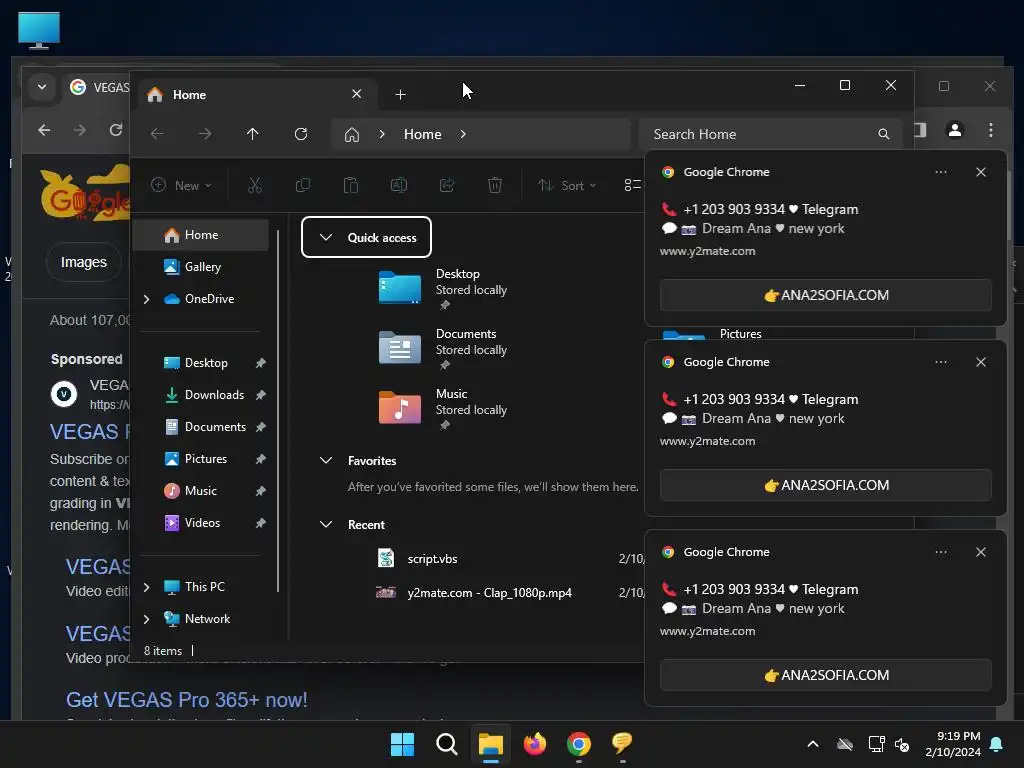Open Chrome's three-dot menu
The width and height of the screenshot is (1024, 768).
point(991,130)
